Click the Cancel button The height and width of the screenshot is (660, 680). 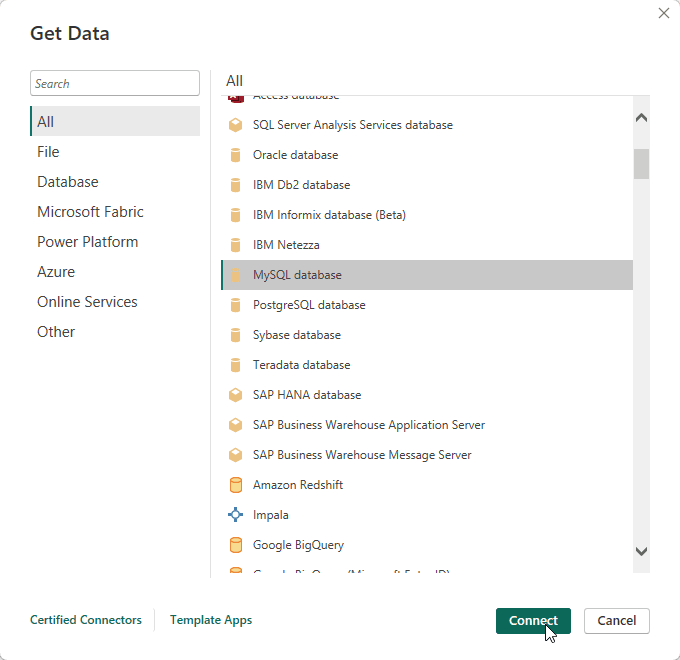(617, 621)
